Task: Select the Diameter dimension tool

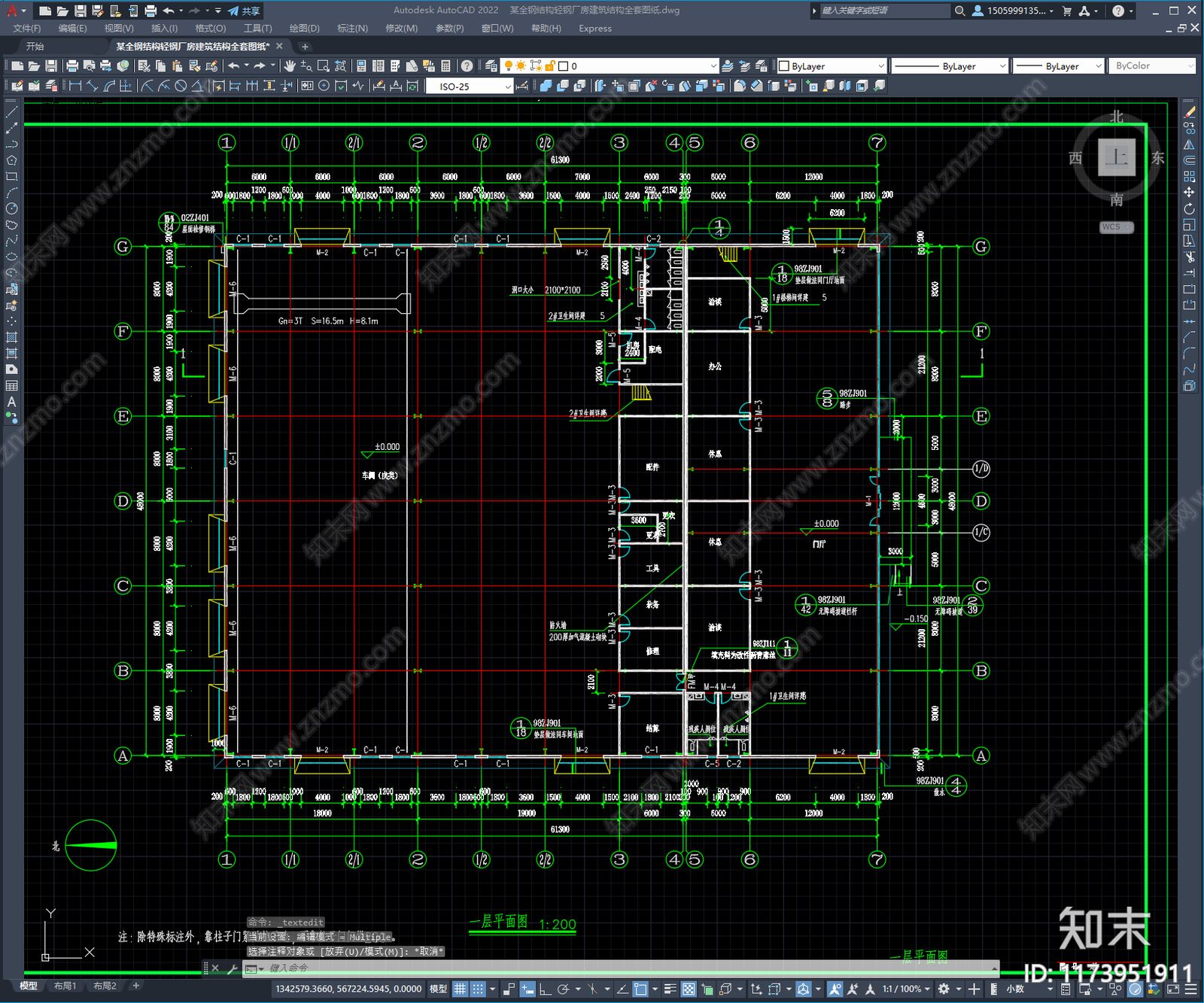Action: click(x=181, y=86)
